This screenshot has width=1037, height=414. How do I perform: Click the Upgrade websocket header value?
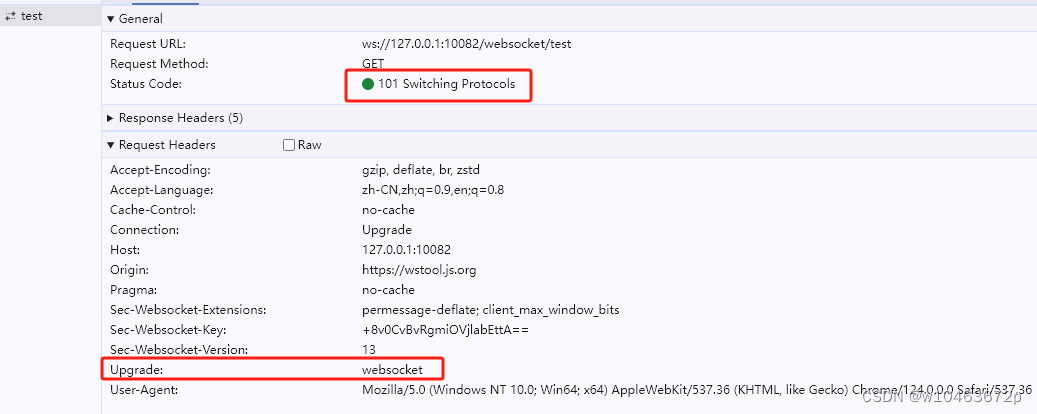(x=392, y=369)
